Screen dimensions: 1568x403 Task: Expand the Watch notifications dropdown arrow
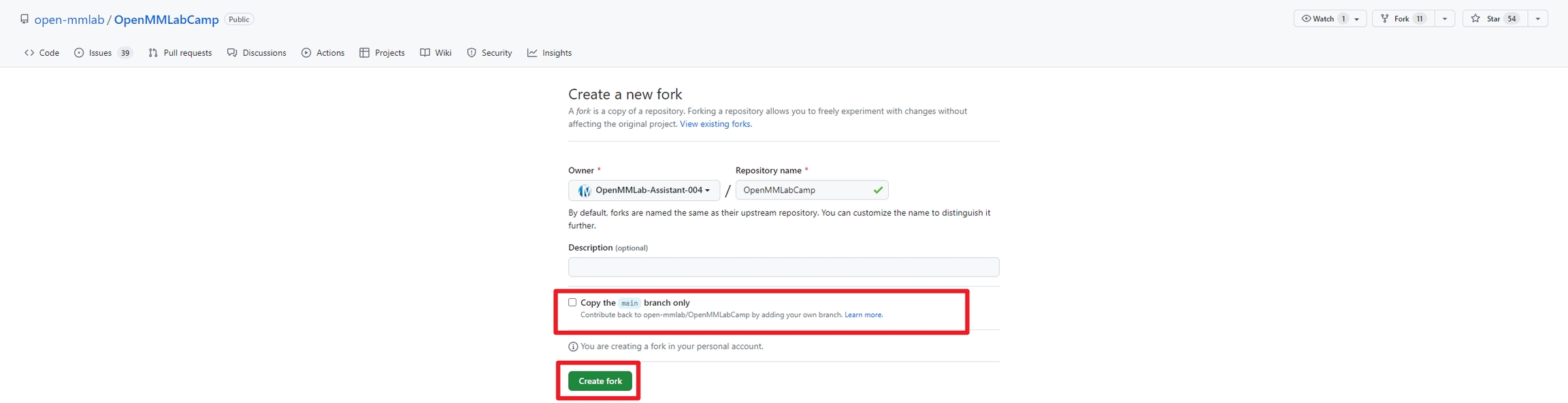pos(1357,19)
